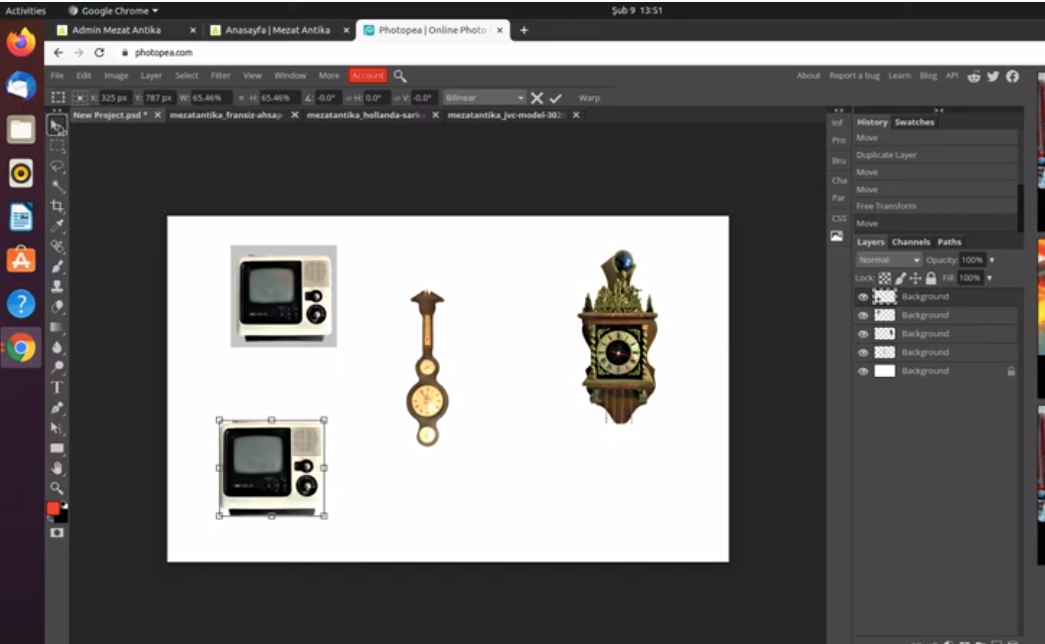The image size is (1045, 644).
Task: Click the red Account button
Action: (x=367, y=76)
